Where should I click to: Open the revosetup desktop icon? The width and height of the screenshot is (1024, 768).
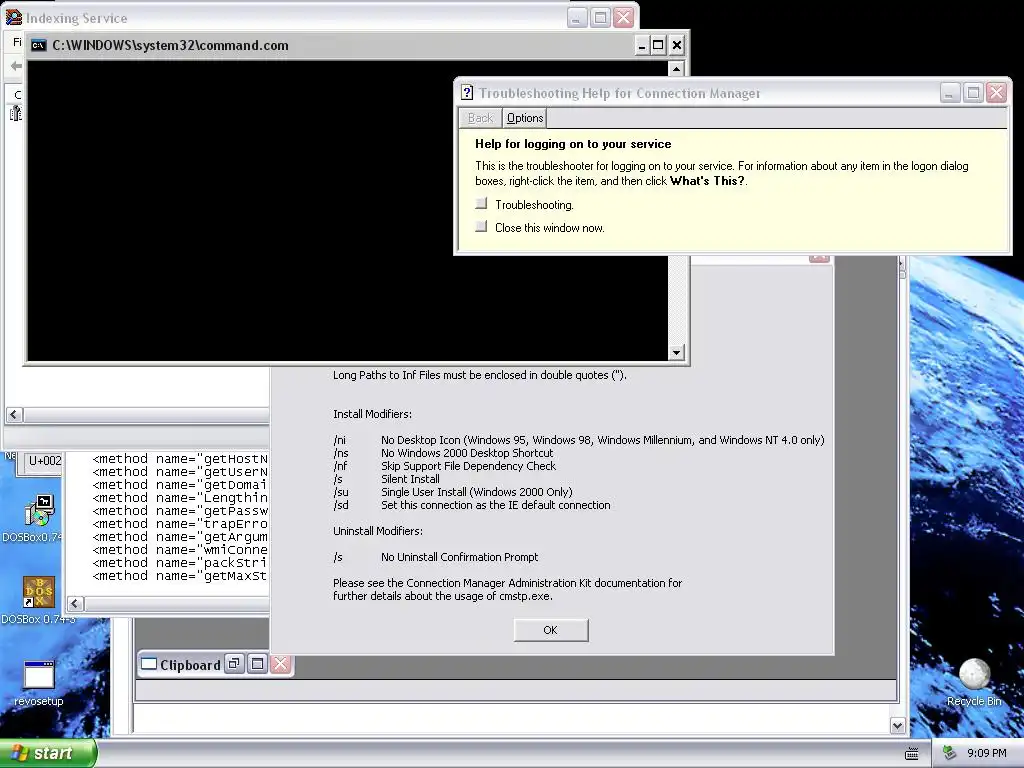pos(39,675)
